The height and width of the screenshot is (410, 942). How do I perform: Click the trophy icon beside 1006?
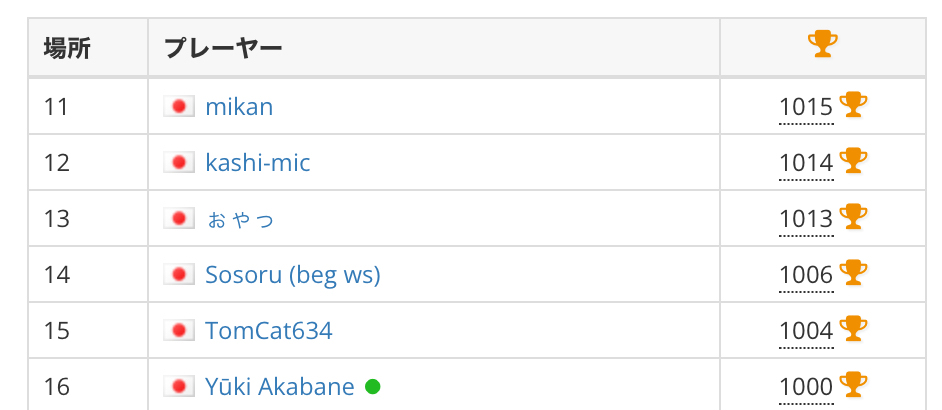tap(853, 272)
